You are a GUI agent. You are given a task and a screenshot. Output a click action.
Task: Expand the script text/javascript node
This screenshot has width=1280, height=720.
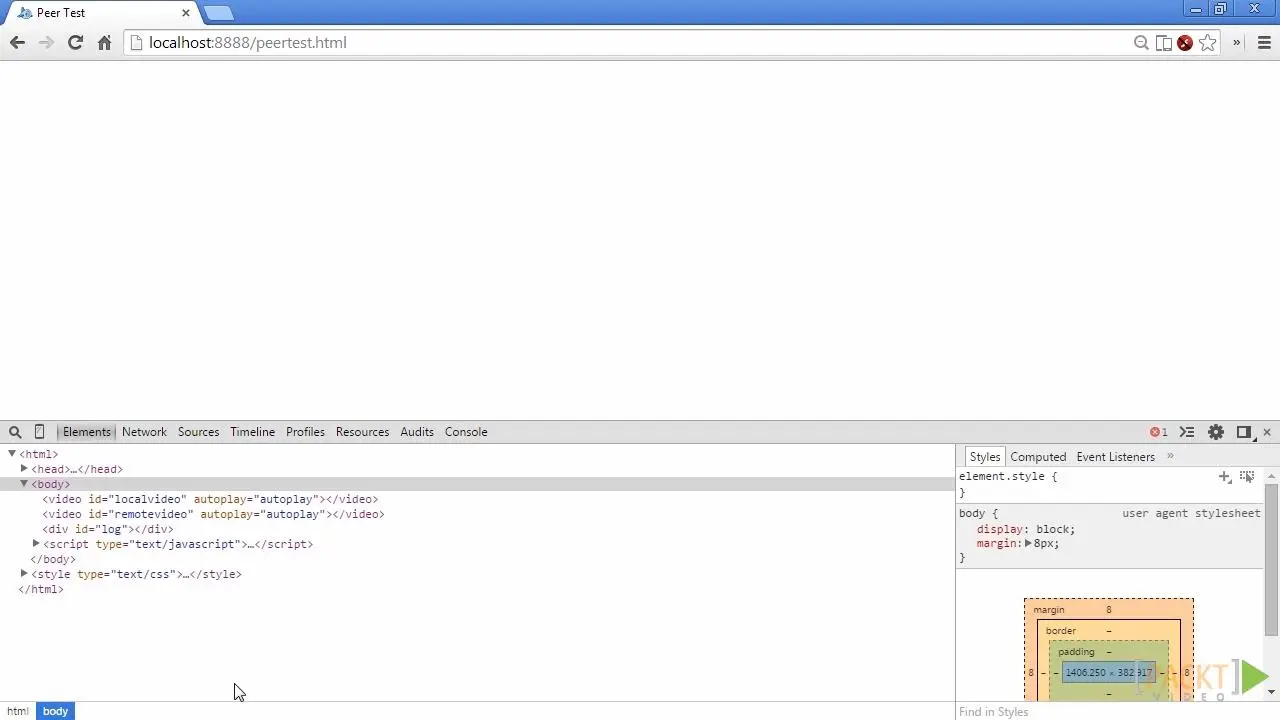coord(36,544)
